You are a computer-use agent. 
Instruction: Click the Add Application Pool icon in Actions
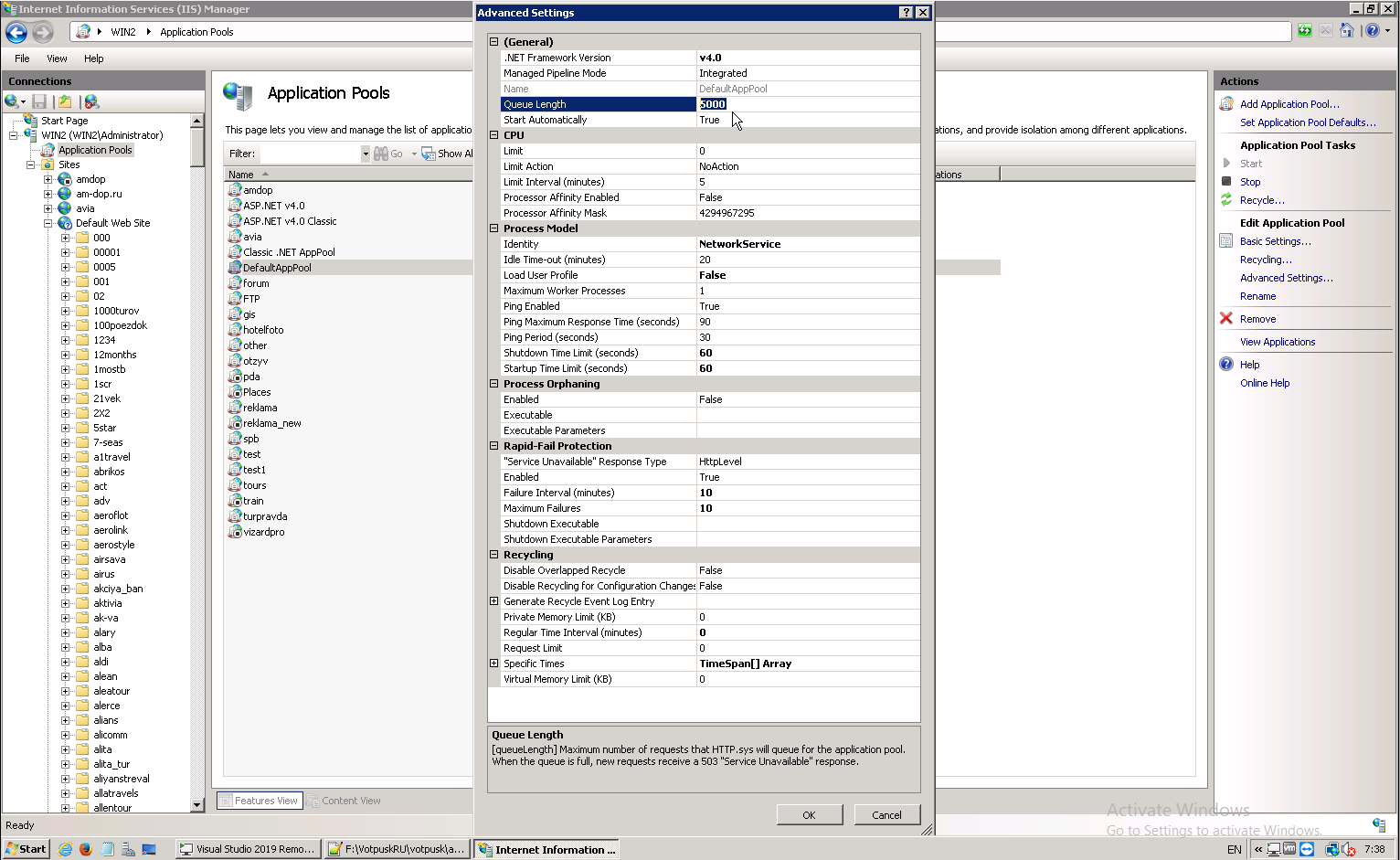click(1226, 104)
